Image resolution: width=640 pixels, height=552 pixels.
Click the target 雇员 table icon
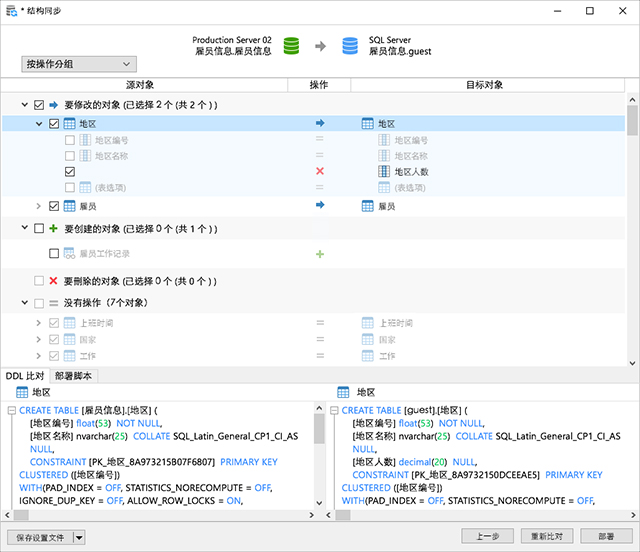(x=367, y=206)
